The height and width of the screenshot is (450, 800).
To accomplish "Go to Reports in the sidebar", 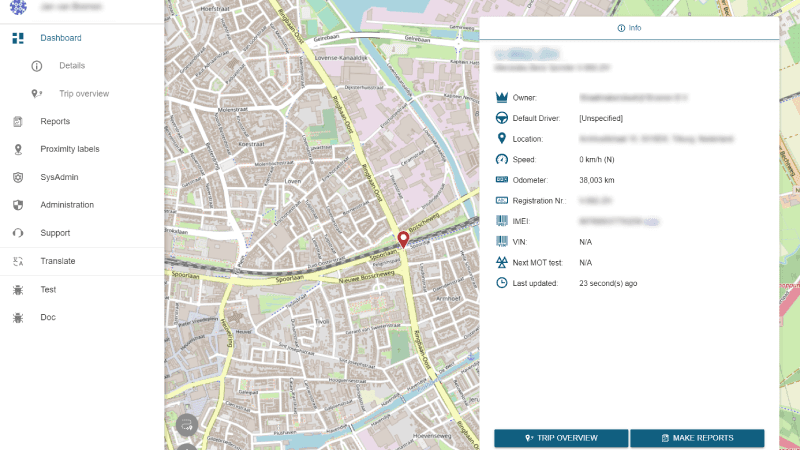I will [55, 121].
